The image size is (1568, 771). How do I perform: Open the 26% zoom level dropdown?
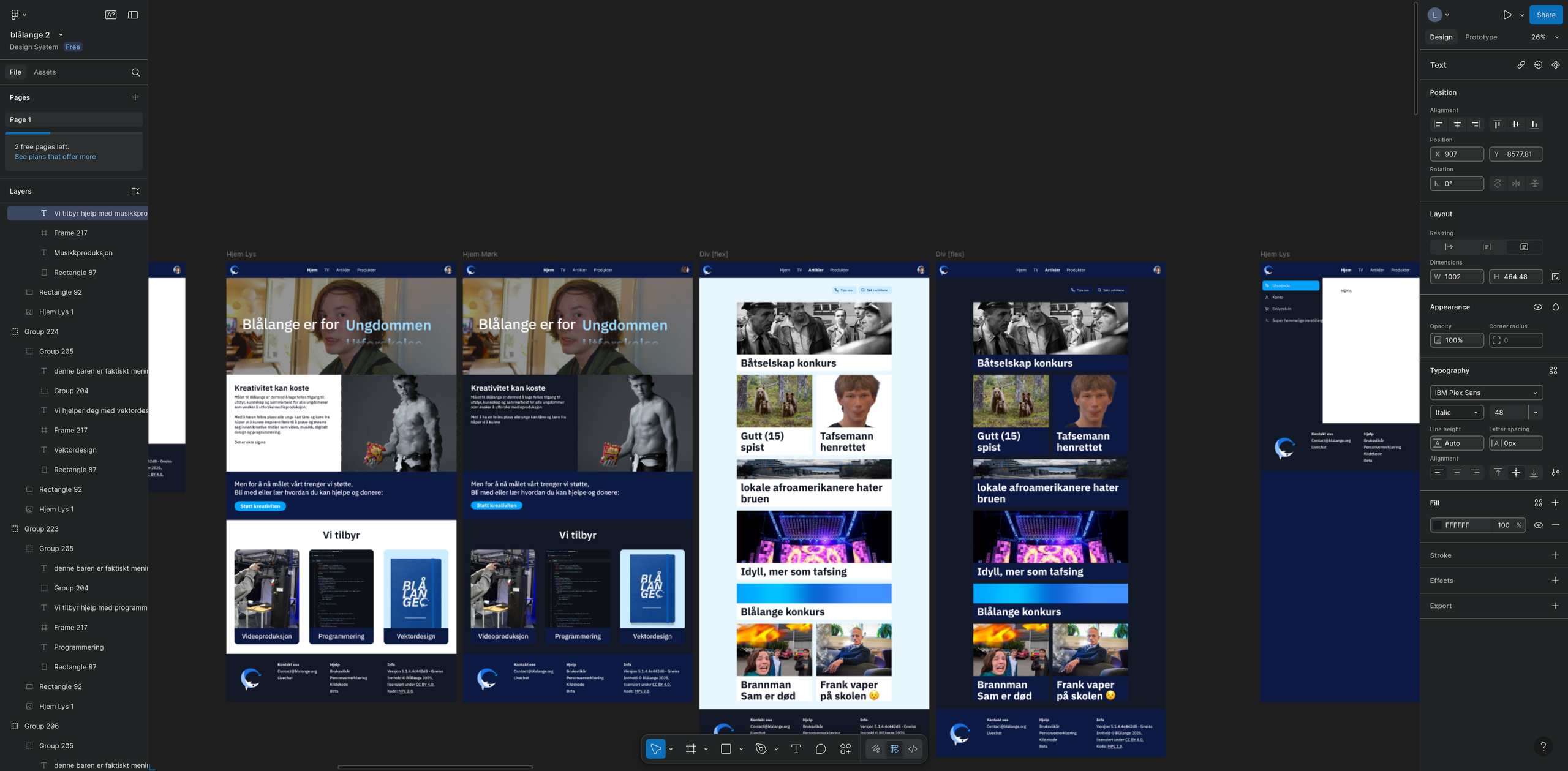pos(1545,37)
